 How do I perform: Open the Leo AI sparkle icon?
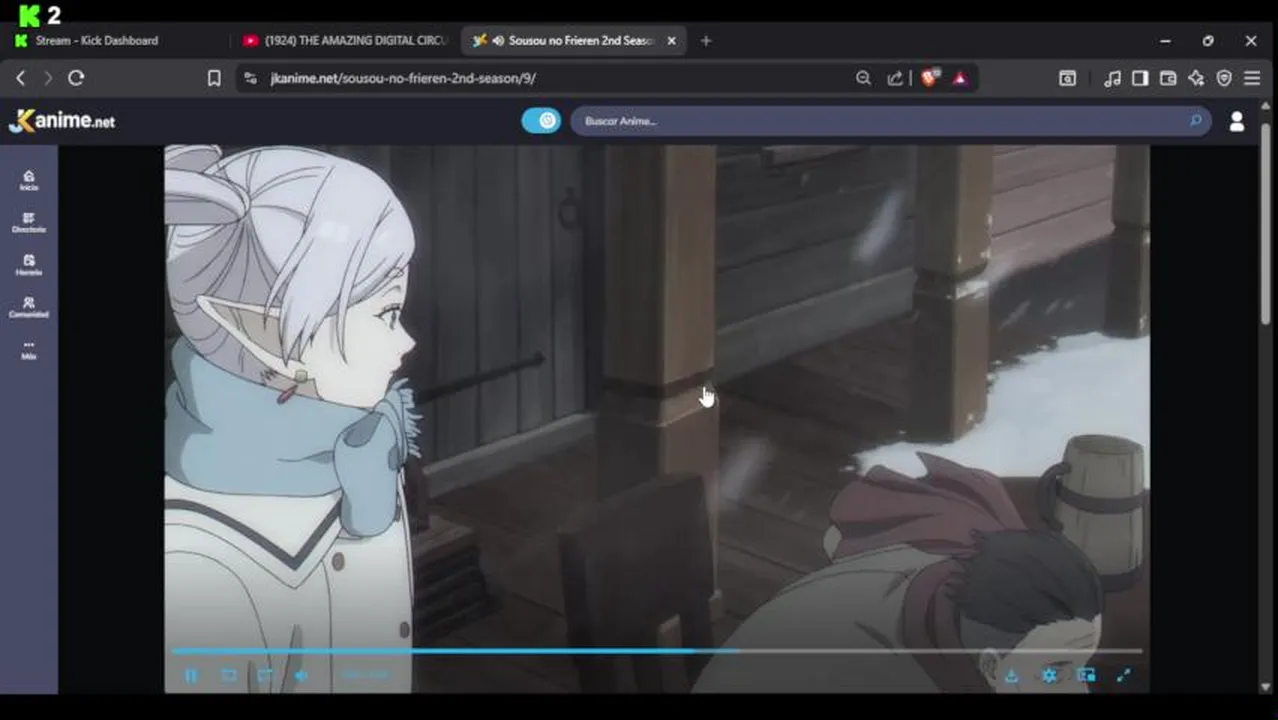point(1196,78)
